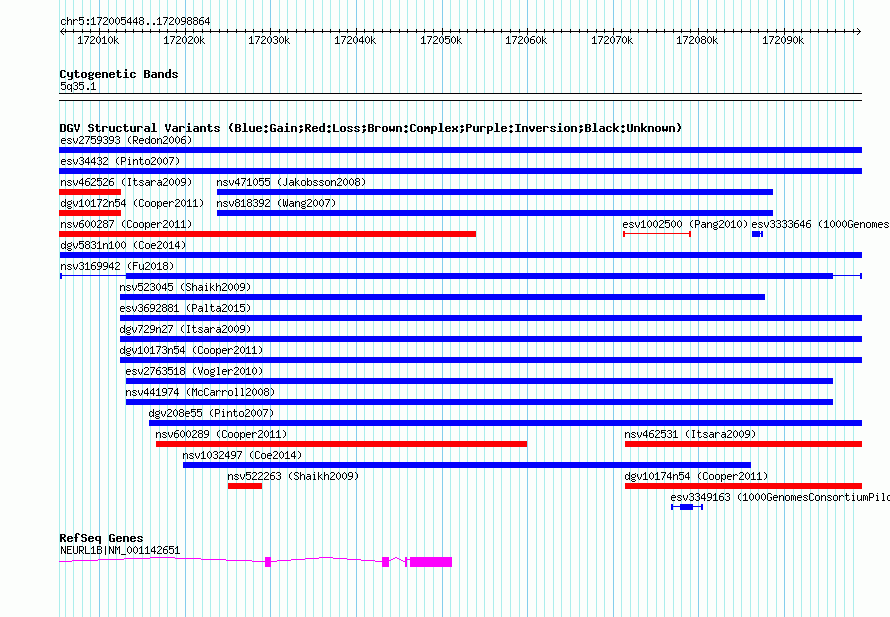This screenshot has width=890, height=617.
Task: Click the nsv818392 (Wang2007) label
Action: pyautogui.click(x=276, y=203)
